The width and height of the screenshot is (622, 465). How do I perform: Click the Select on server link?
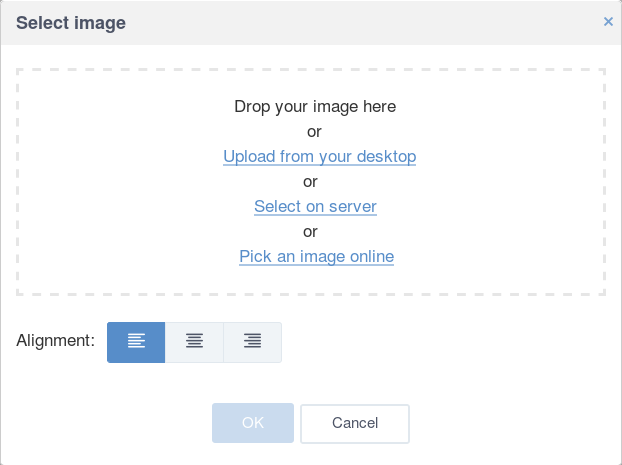[x=315, y=206]
